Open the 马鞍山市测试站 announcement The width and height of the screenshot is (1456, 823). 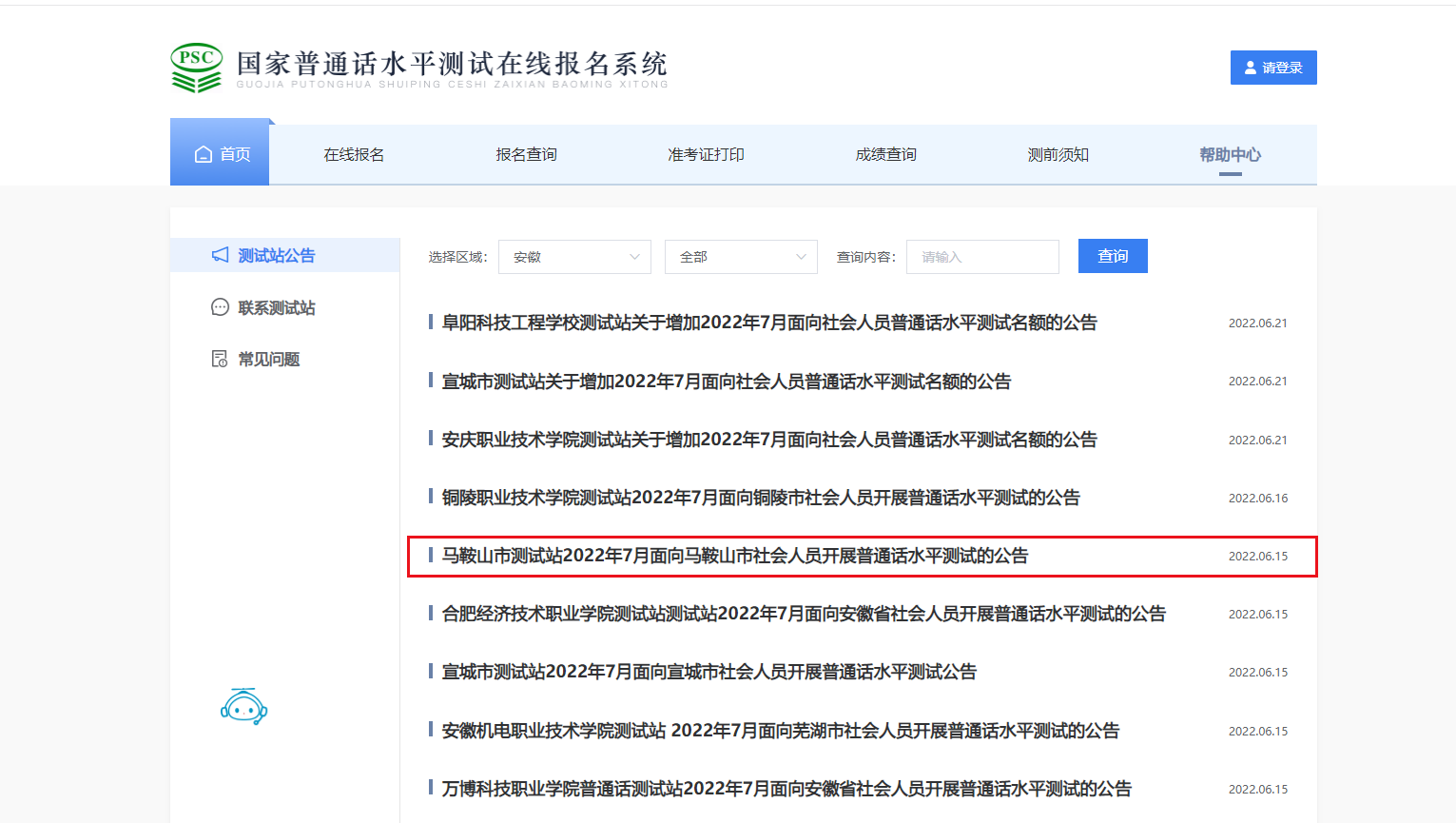[x=735, y=556]
